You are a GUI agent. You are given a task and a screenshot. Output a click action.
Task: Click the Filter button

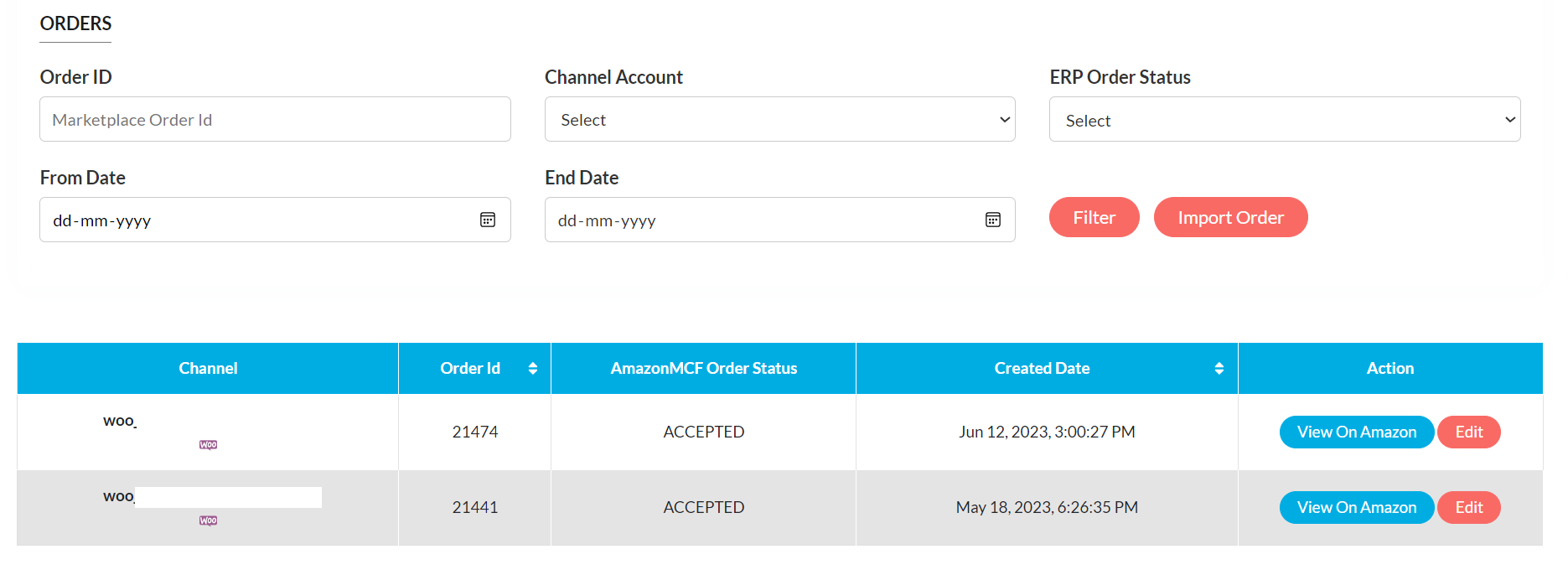click(x=1094, y=217)
